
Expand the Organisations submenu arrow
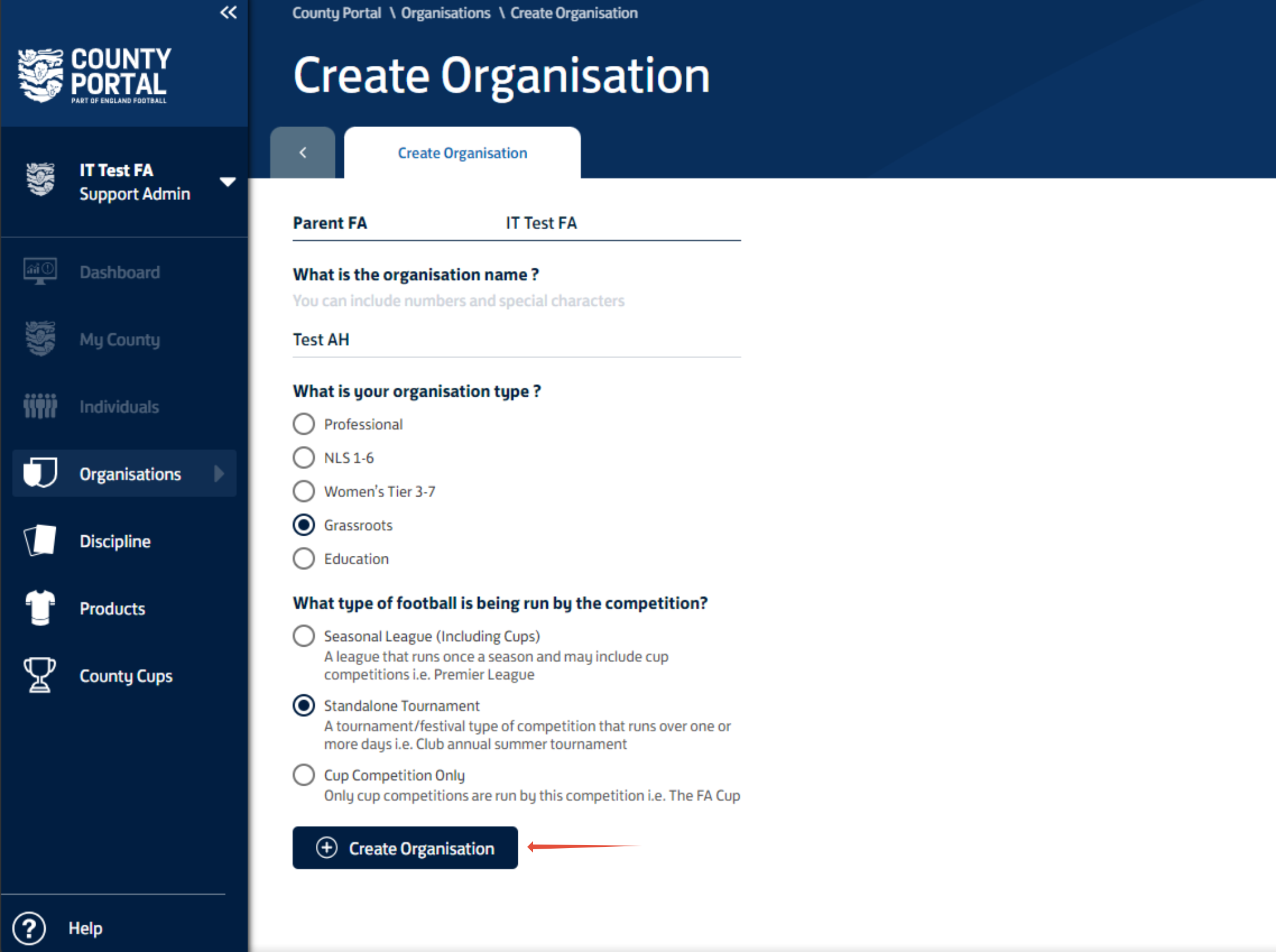pos(219,473)
